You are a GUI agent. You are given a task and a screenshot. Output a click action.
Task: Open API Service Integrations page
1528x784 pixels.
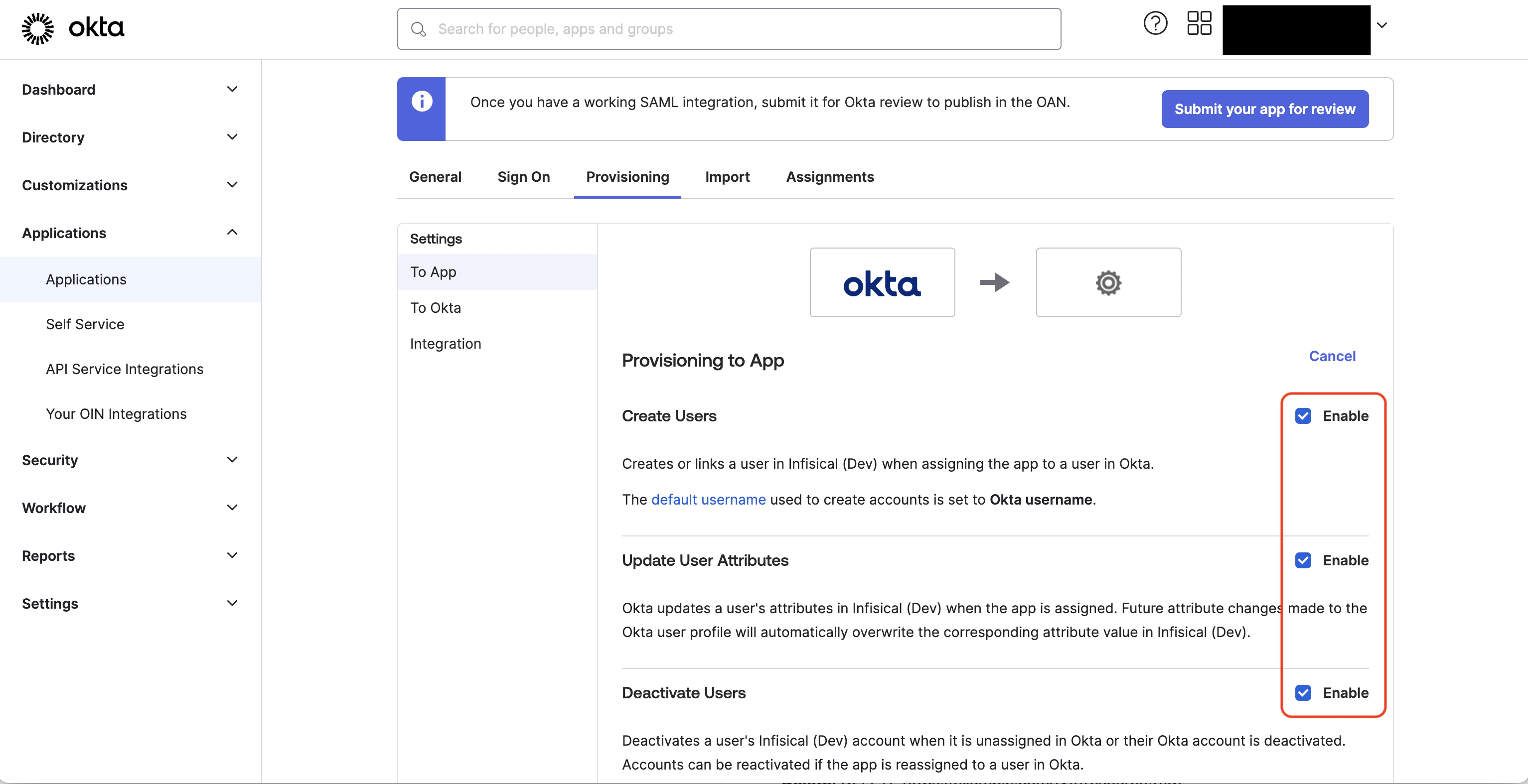click(131, 369)
